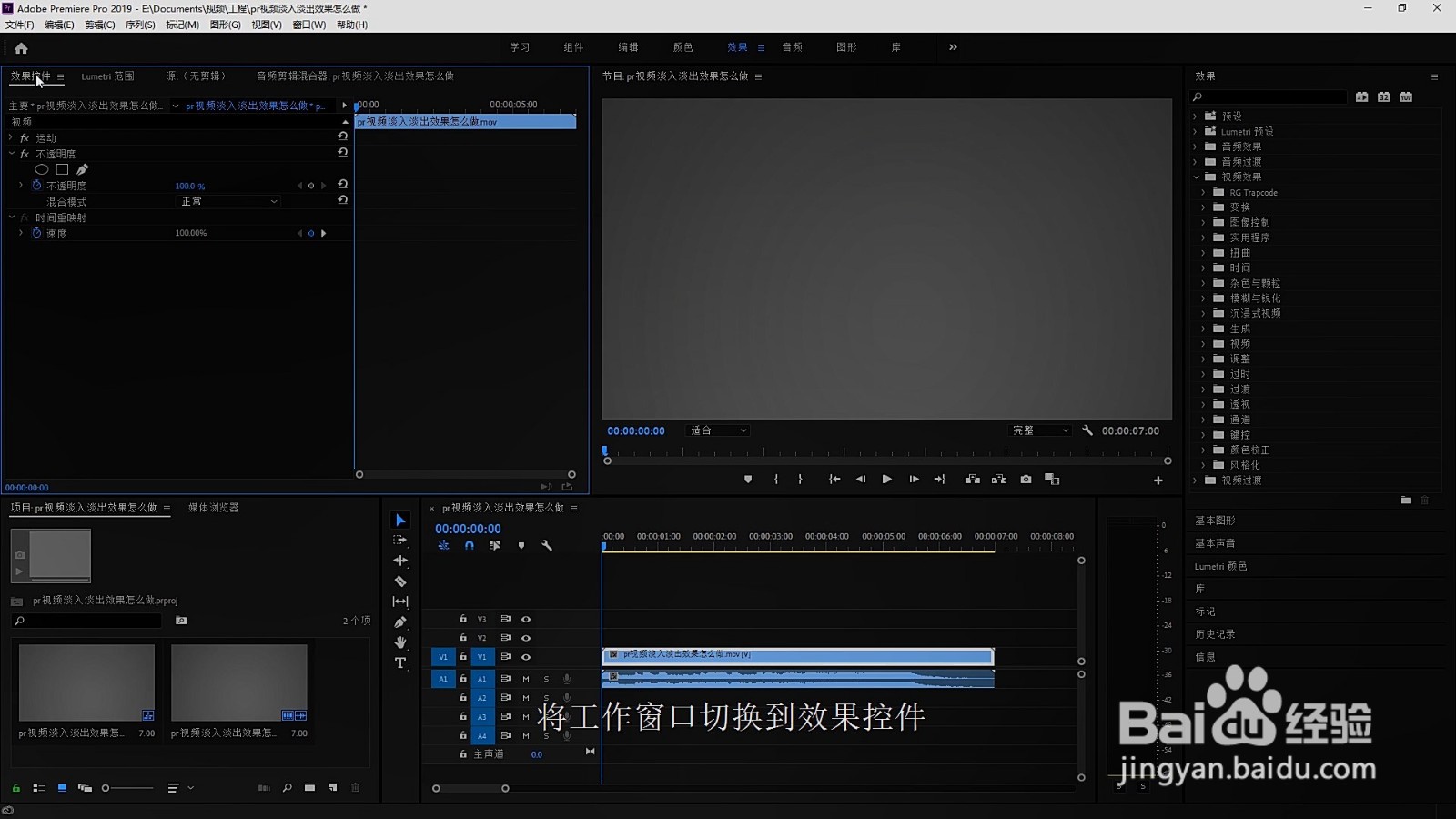1456x819 pixels.
Task: Add a marker in the program monitor
Action: (x=748, y=480)
